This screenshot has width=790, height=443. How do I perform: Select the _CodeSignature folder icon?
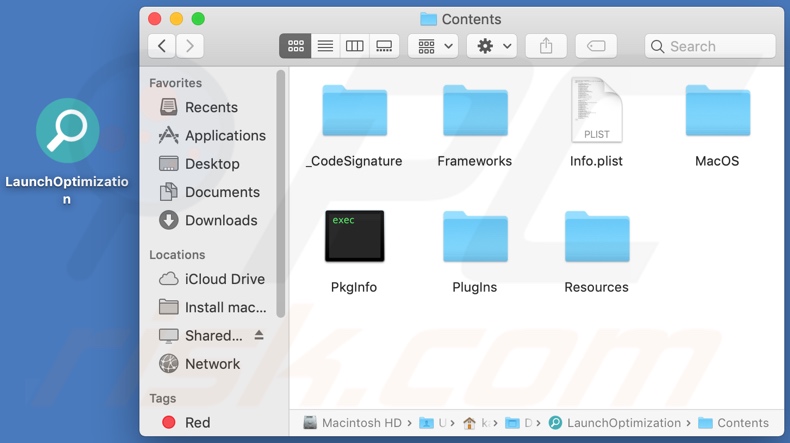click(x=355, y=111)
